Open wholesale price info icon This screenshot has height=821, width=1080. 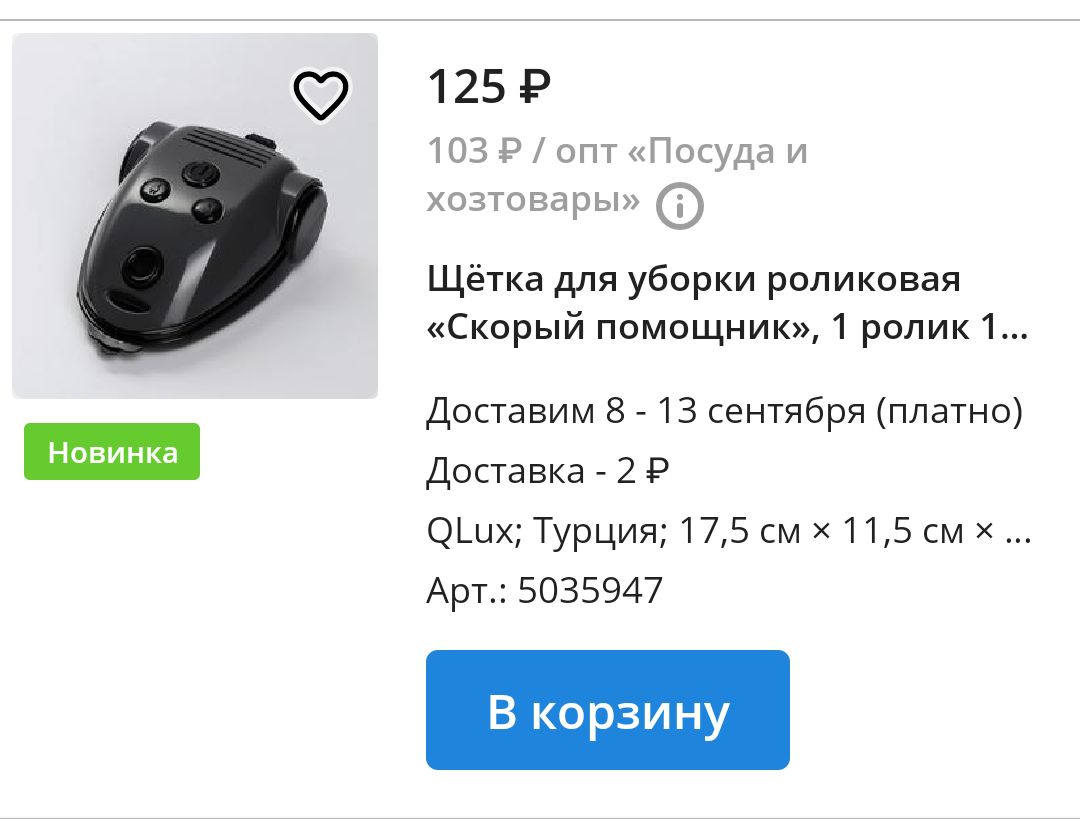click(679, 205)
